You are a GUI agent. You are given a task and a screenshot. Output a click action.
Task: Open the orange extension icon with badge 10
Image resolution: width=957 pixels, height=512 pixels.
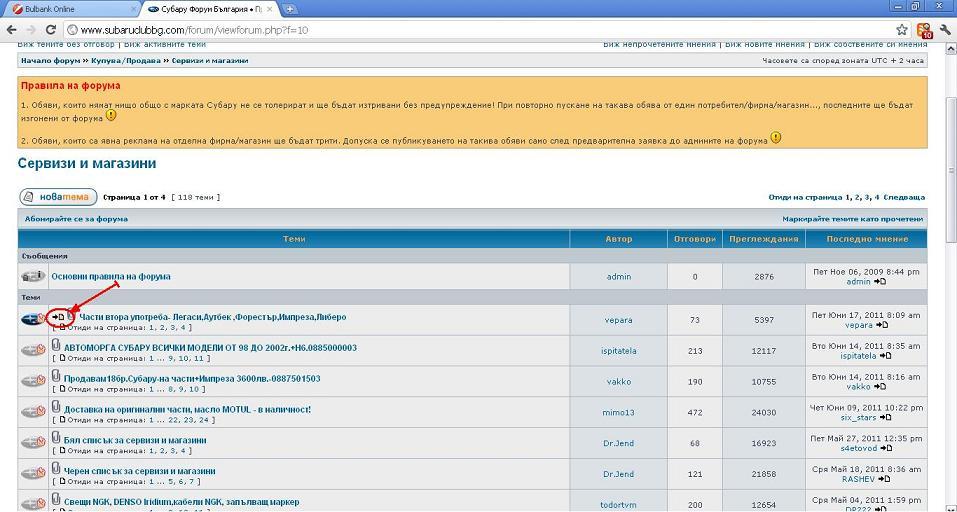click(925, 31)
